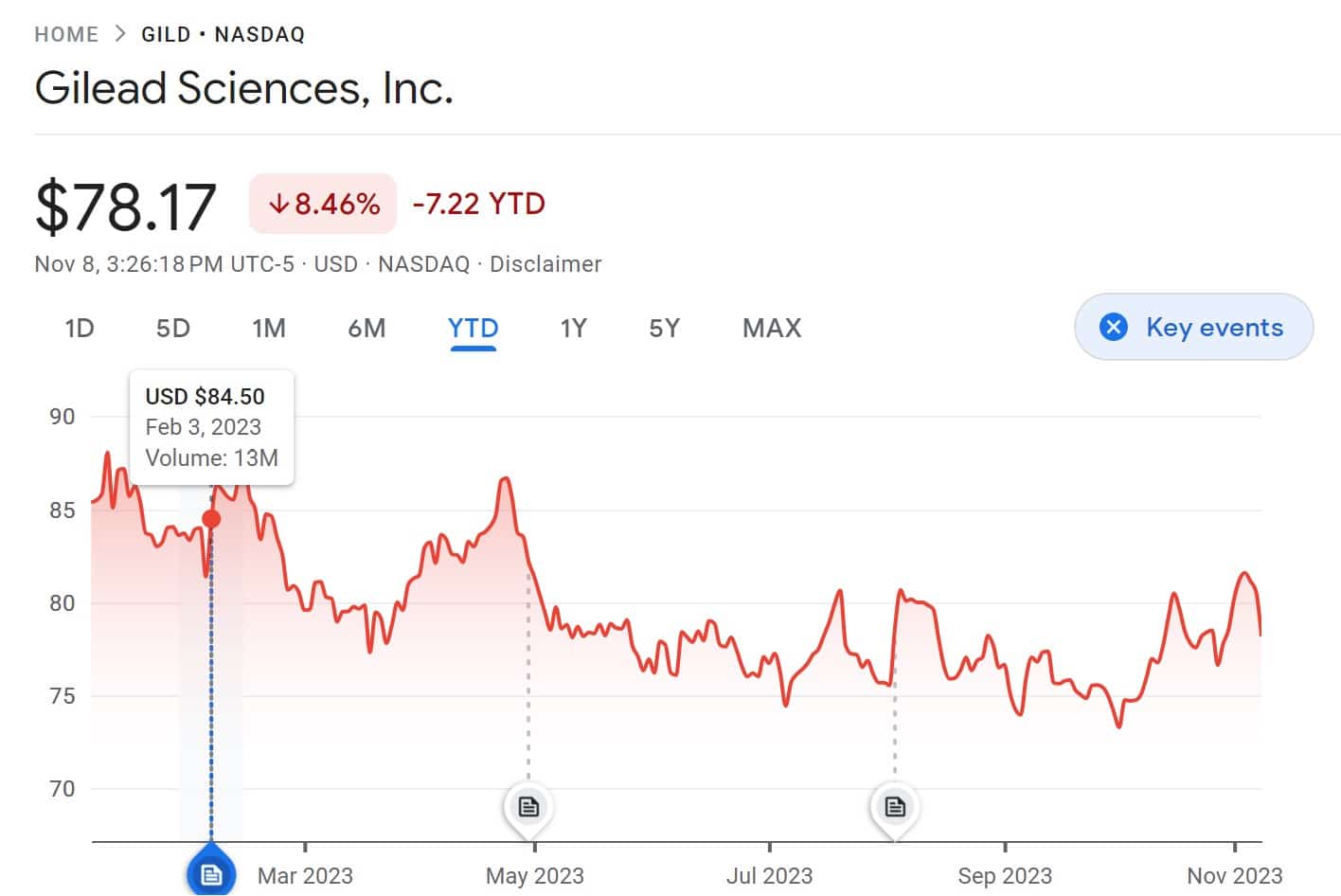Image resolution: width=1341 pixels, height=896 pixels.
Task: Reselect the YTD tab
Action: click(472, 328)
